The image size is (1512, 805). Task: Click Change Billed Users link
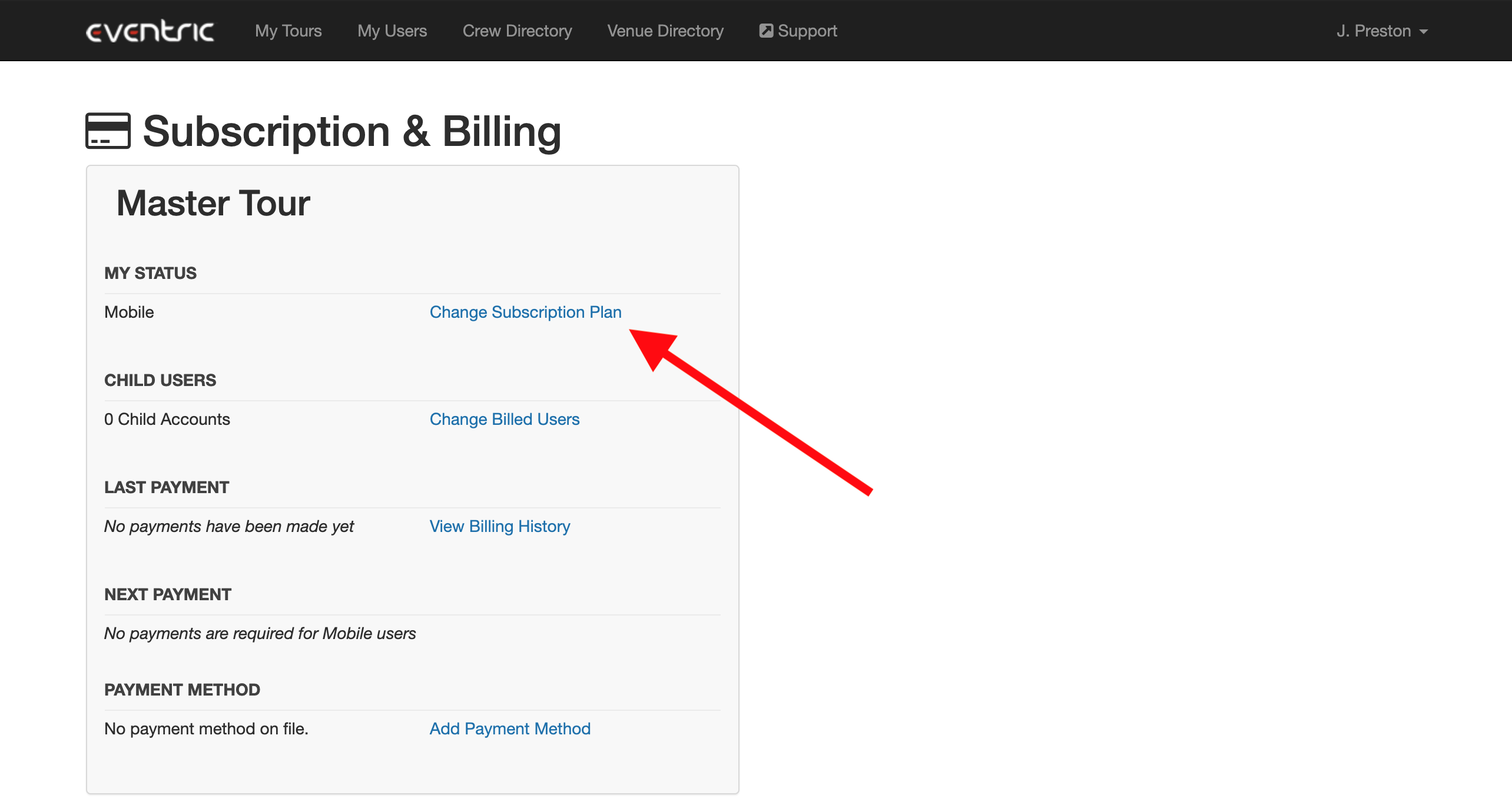(x=505, y=419)
